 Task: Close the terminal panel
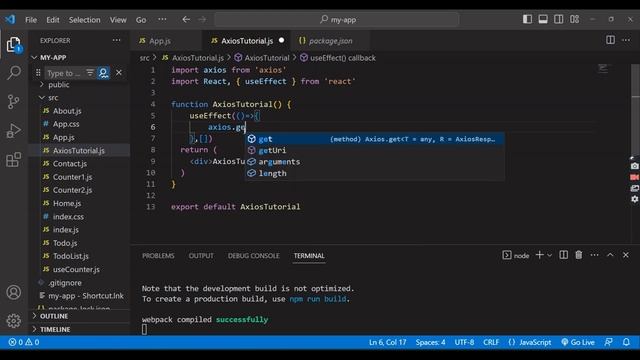(626, 255)
